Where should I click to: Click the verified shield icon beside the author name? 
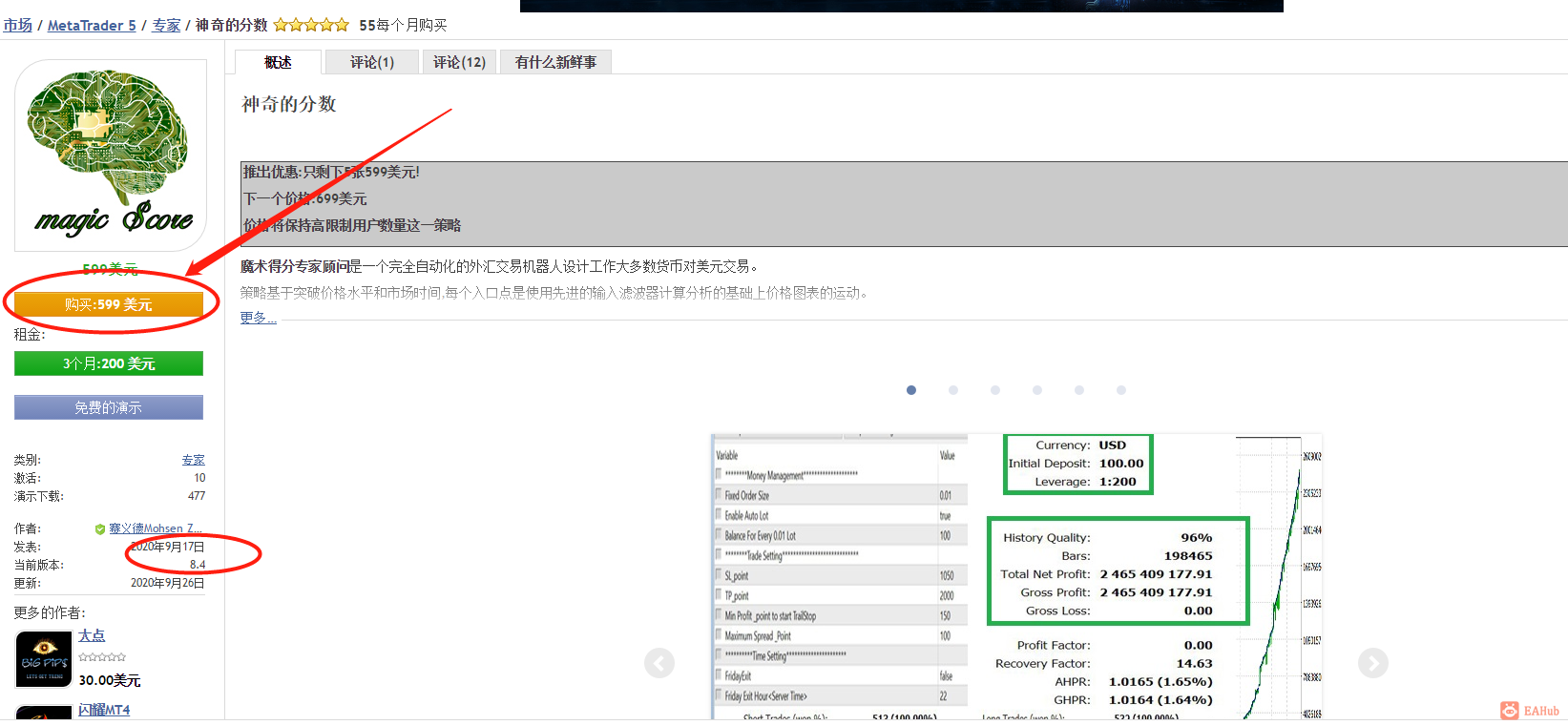pyautogui.click(x=100, y=529)
